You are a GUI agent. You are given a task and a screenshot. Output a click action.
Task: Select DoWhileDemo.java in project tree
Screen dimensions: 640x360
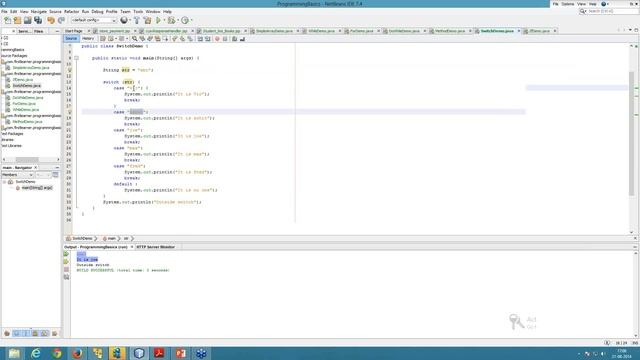[28, 98]
